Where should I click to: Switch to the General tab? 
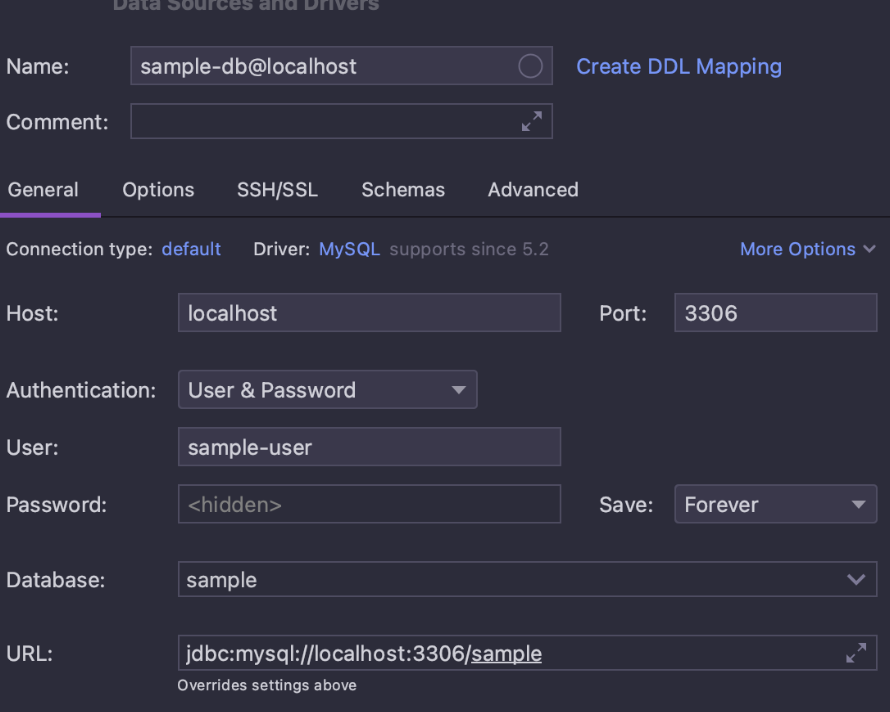(43, 190)
